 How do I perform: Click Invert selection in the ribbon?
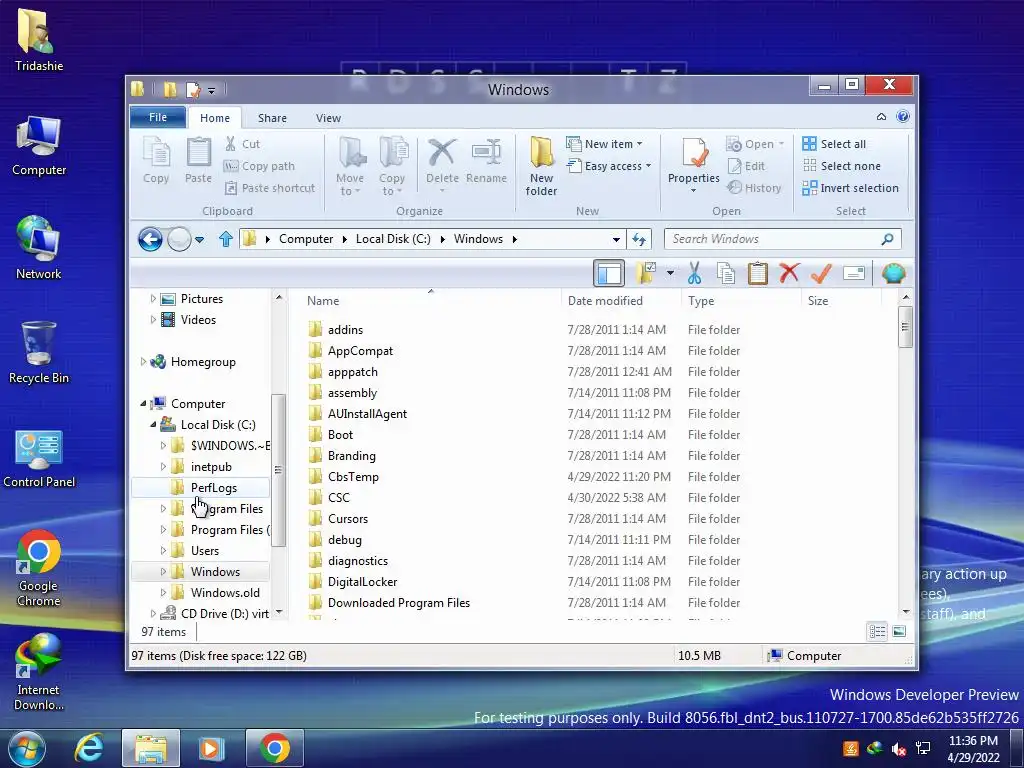[850, 188]
